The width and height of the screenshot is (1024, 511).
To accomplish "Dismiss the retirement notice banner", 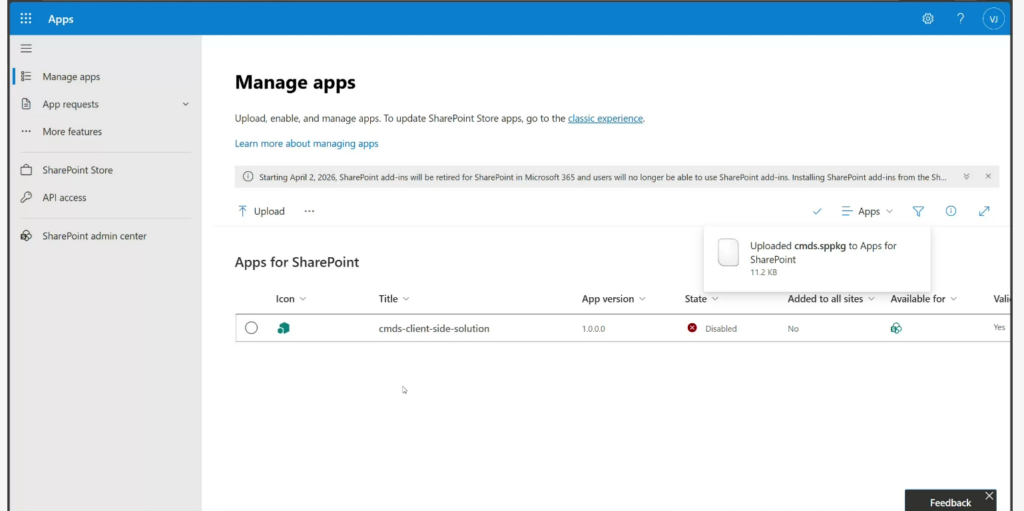I will point(988,176).
